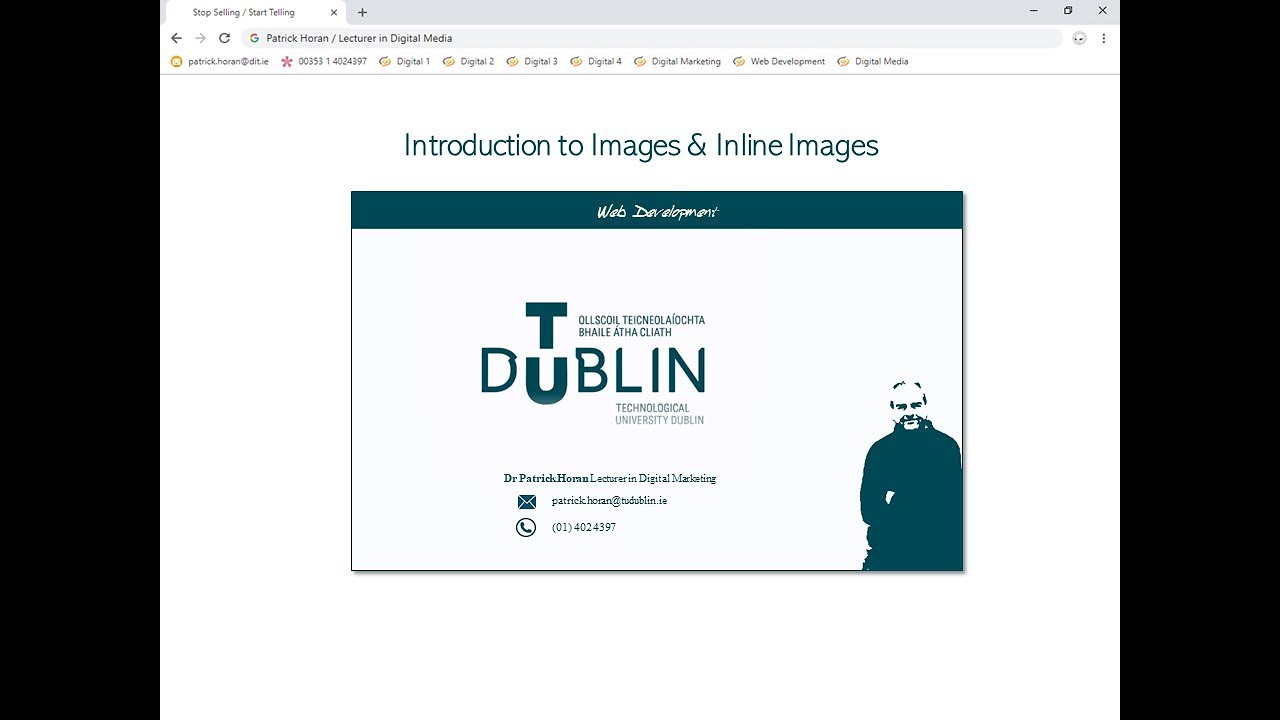Open a new tab with the plus button

(362, 12)
